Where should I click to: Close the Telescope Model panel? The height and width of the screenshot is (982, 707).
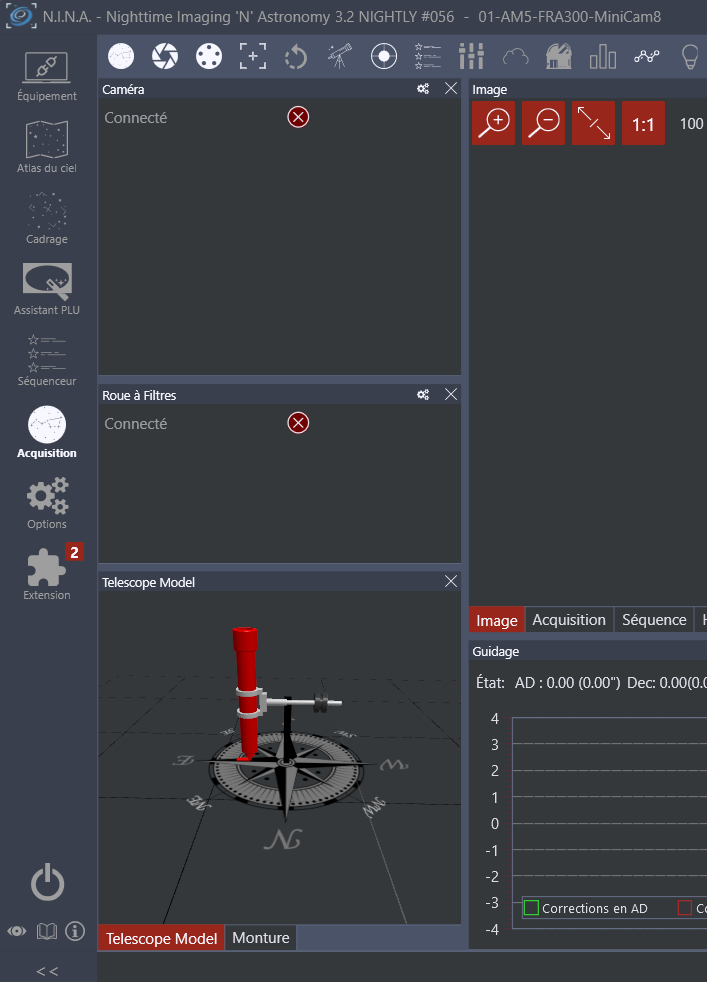(451, 581)
